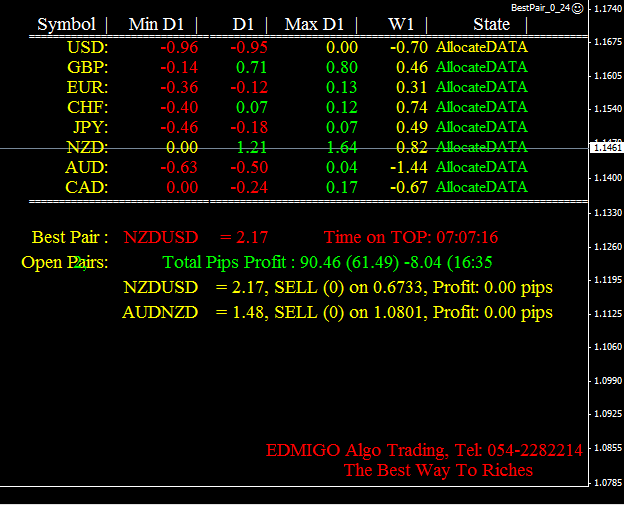This screenshot has width=624, height=505.
Task: Click the Best Pair : label
Action: coord(70,237)
